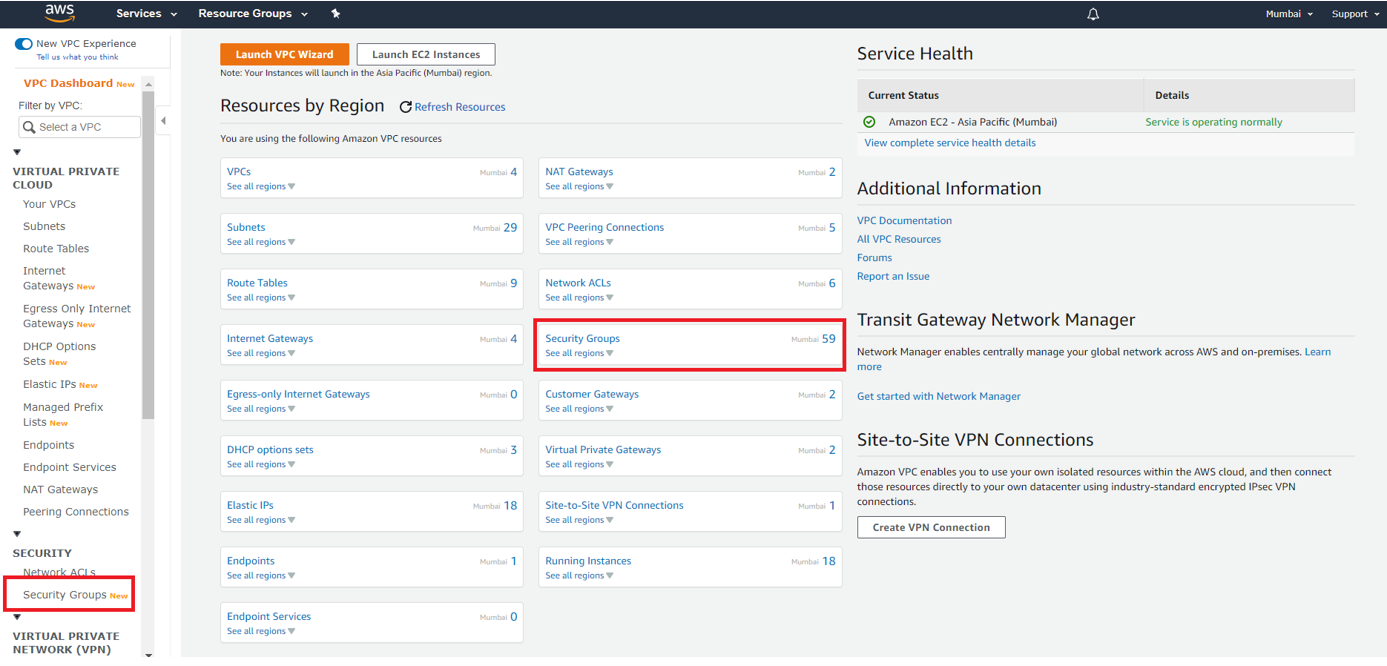The width and height of the screenshot is (1387, 666).
Task: Click the Launch VPC Wizard button
Action: (x=284, y=53)
